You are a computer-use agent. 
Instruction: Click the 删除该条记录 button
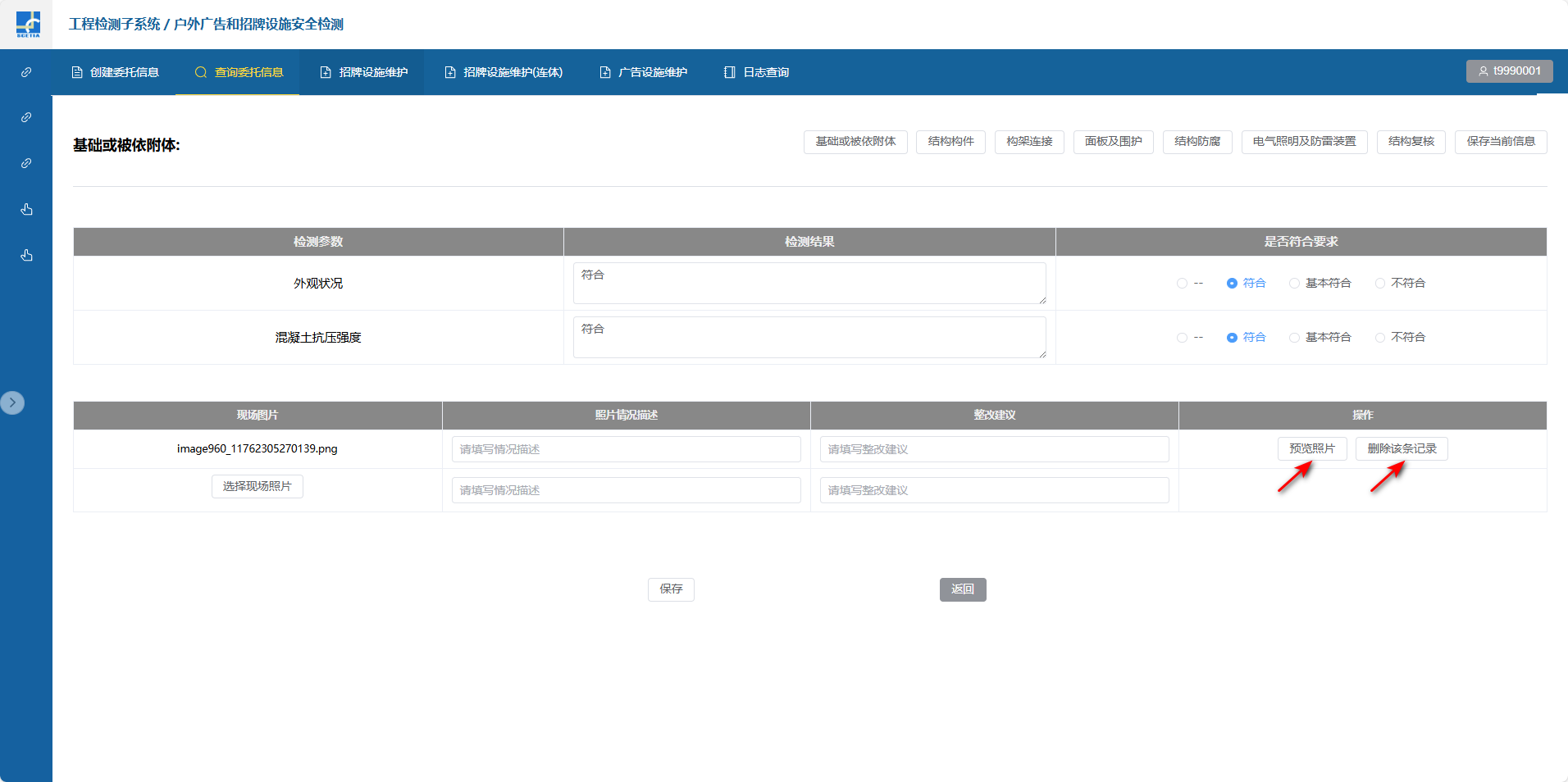1401,449
